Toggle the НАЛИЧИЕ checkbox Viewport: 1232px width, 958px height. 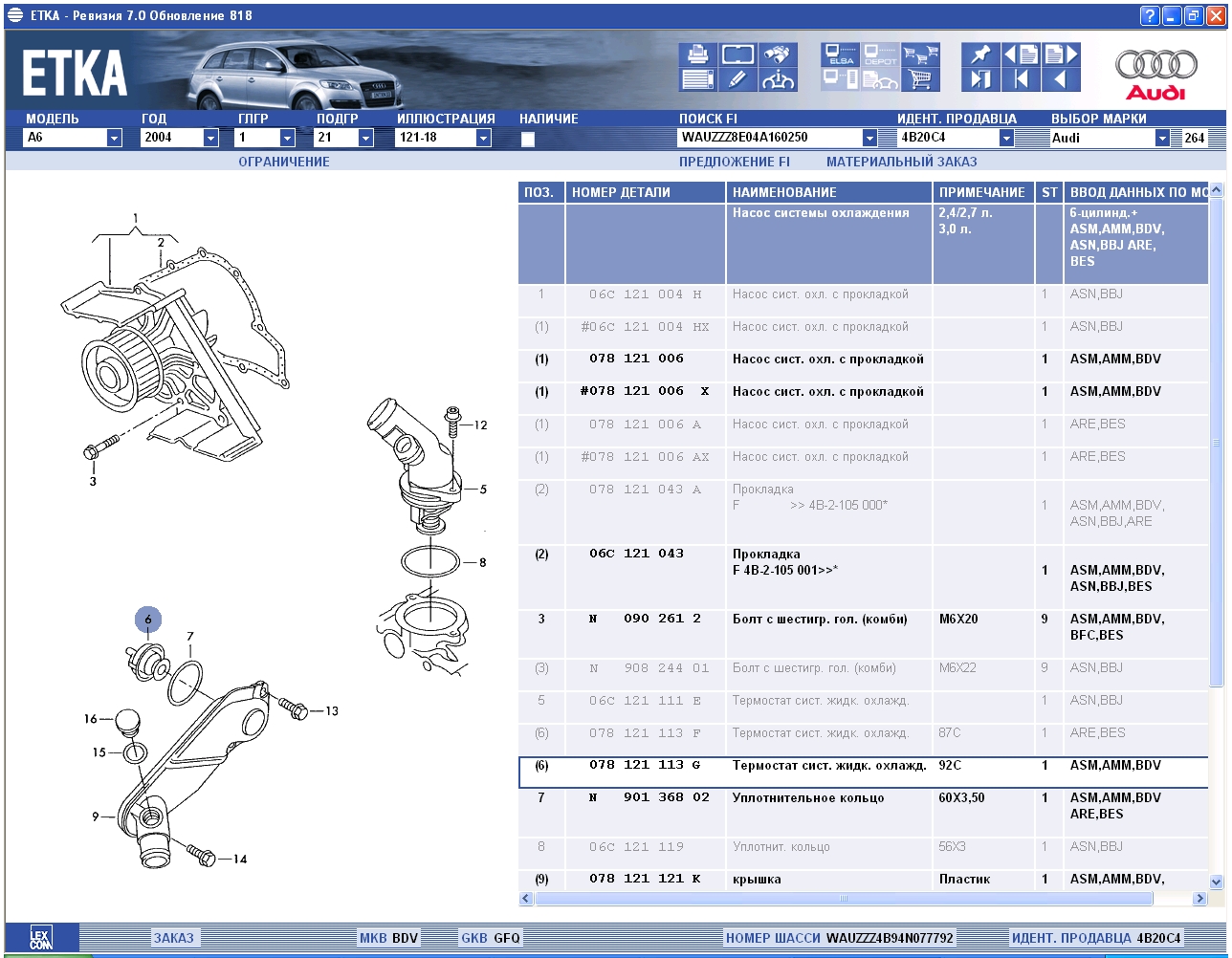point(527,139)
